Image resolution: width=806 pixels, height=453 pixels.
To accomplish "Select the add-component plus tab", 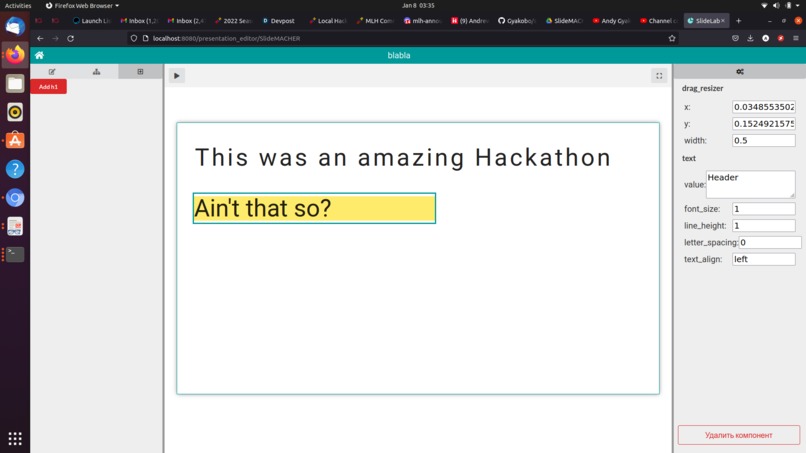I will 140,71.
